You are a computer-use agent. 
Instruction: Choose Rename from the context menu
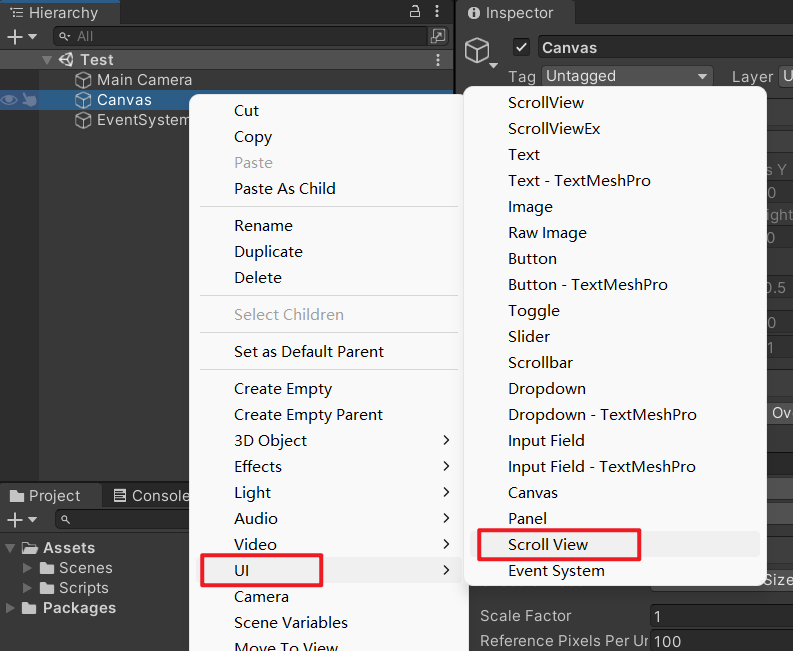coord(263,225)
